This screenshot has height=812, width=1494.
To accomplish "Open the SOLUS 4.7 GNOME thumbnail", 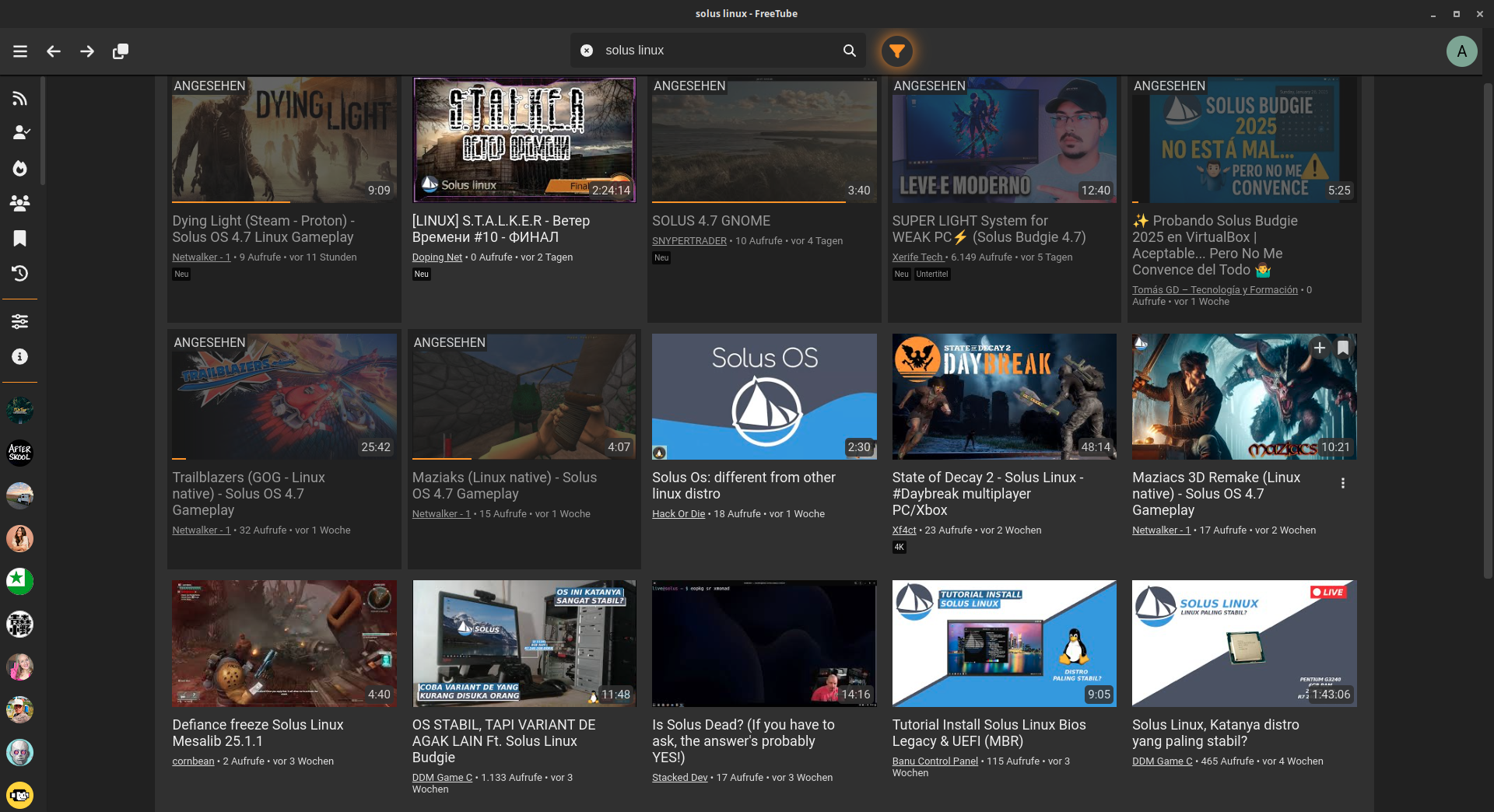I will tap(764, 140).
